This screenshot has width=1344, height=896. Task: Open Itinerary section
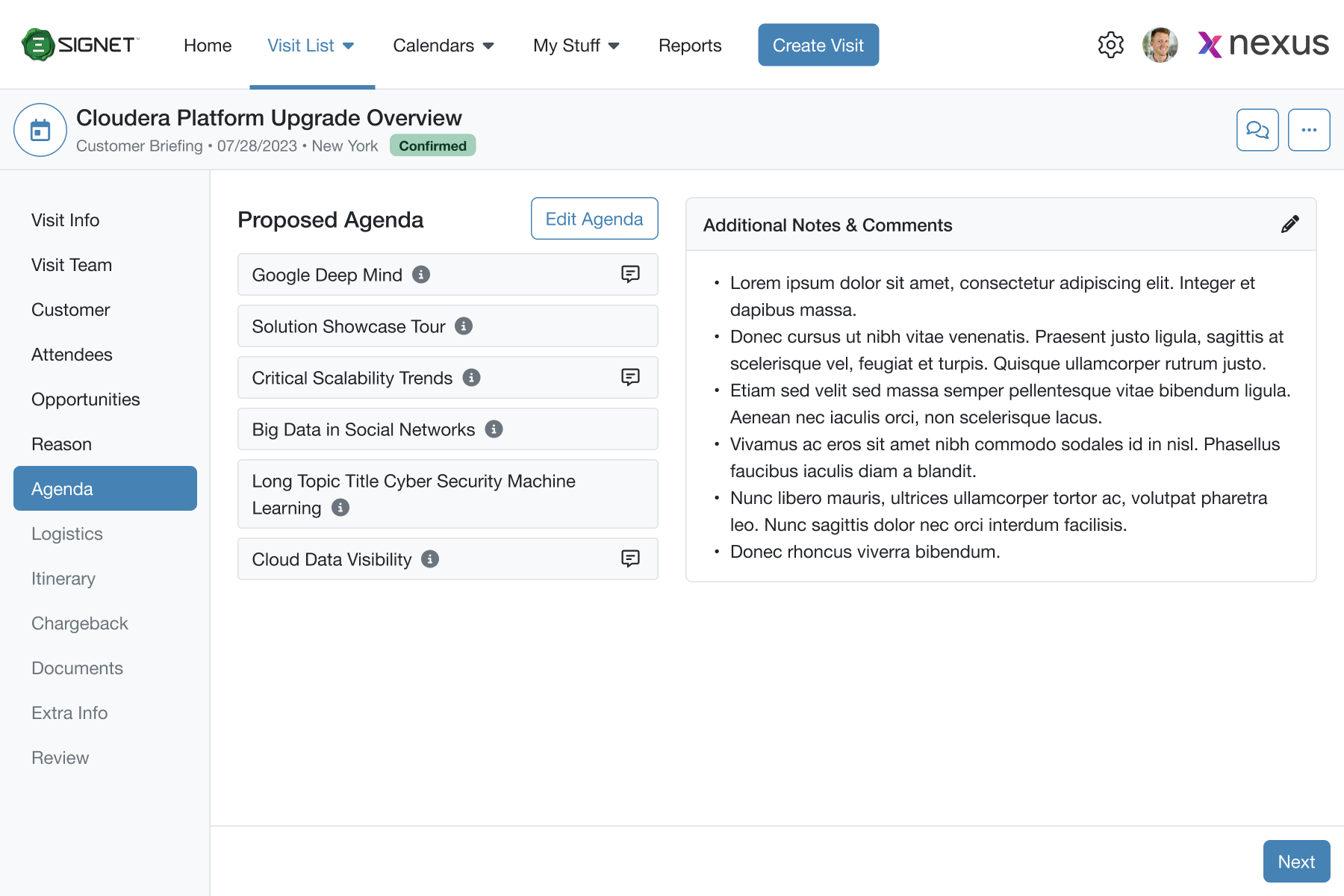pos(105,579)
